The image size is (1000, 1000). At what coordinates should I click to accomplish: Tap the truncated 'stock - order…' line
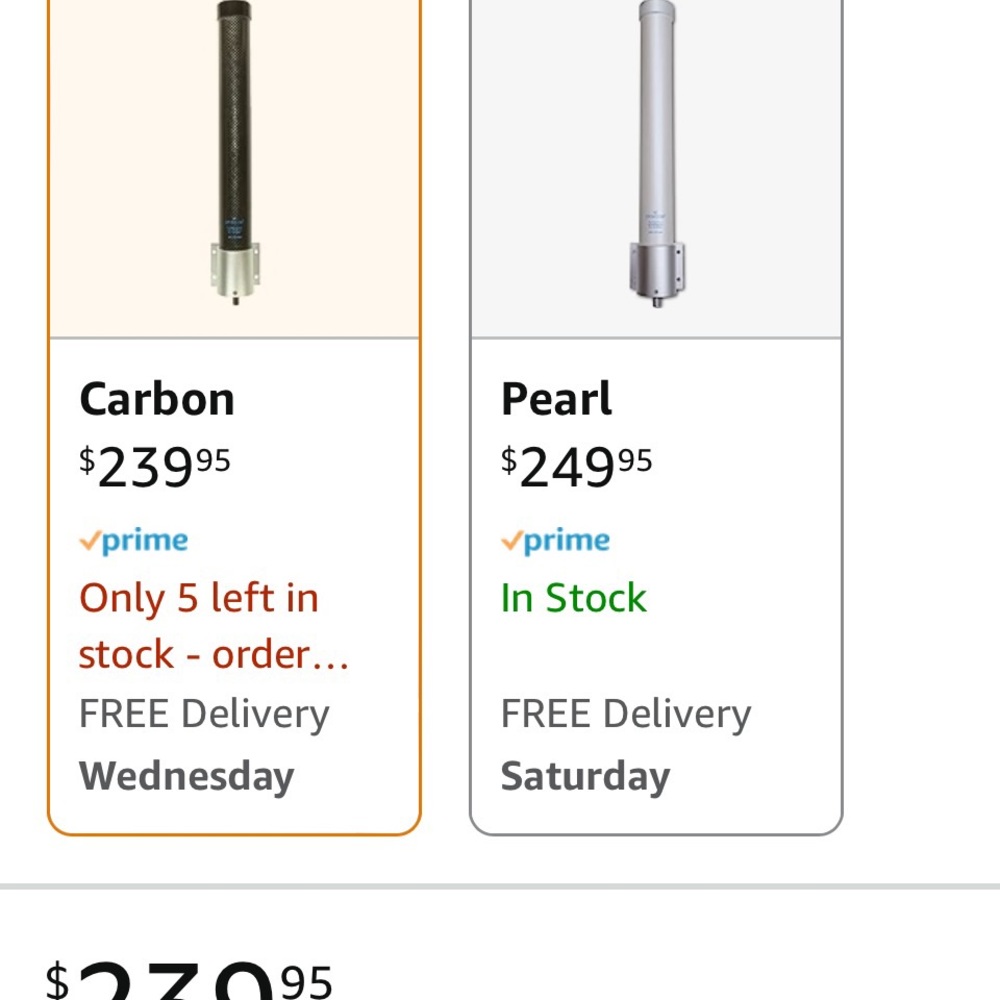point(214,655)
